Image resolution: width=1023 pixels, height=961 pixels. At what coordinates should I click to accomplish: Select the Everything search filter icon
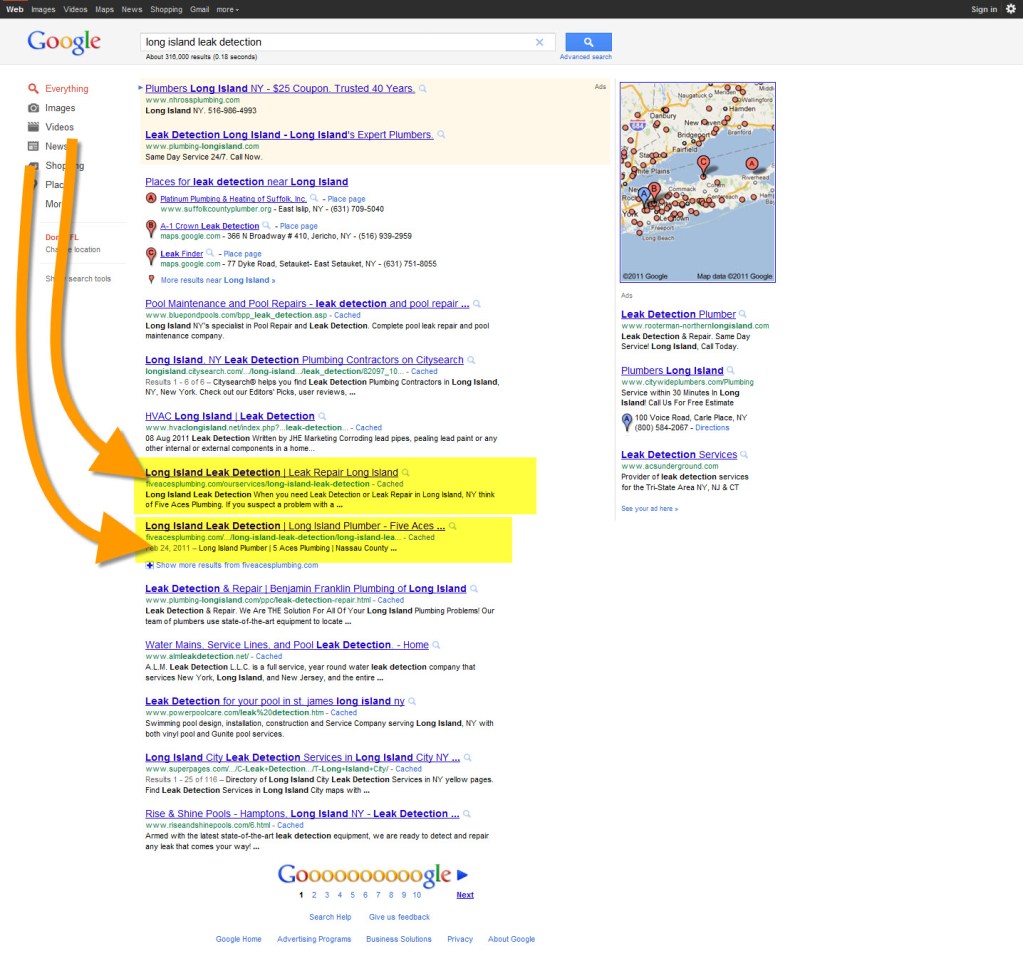tap(33, 89)
